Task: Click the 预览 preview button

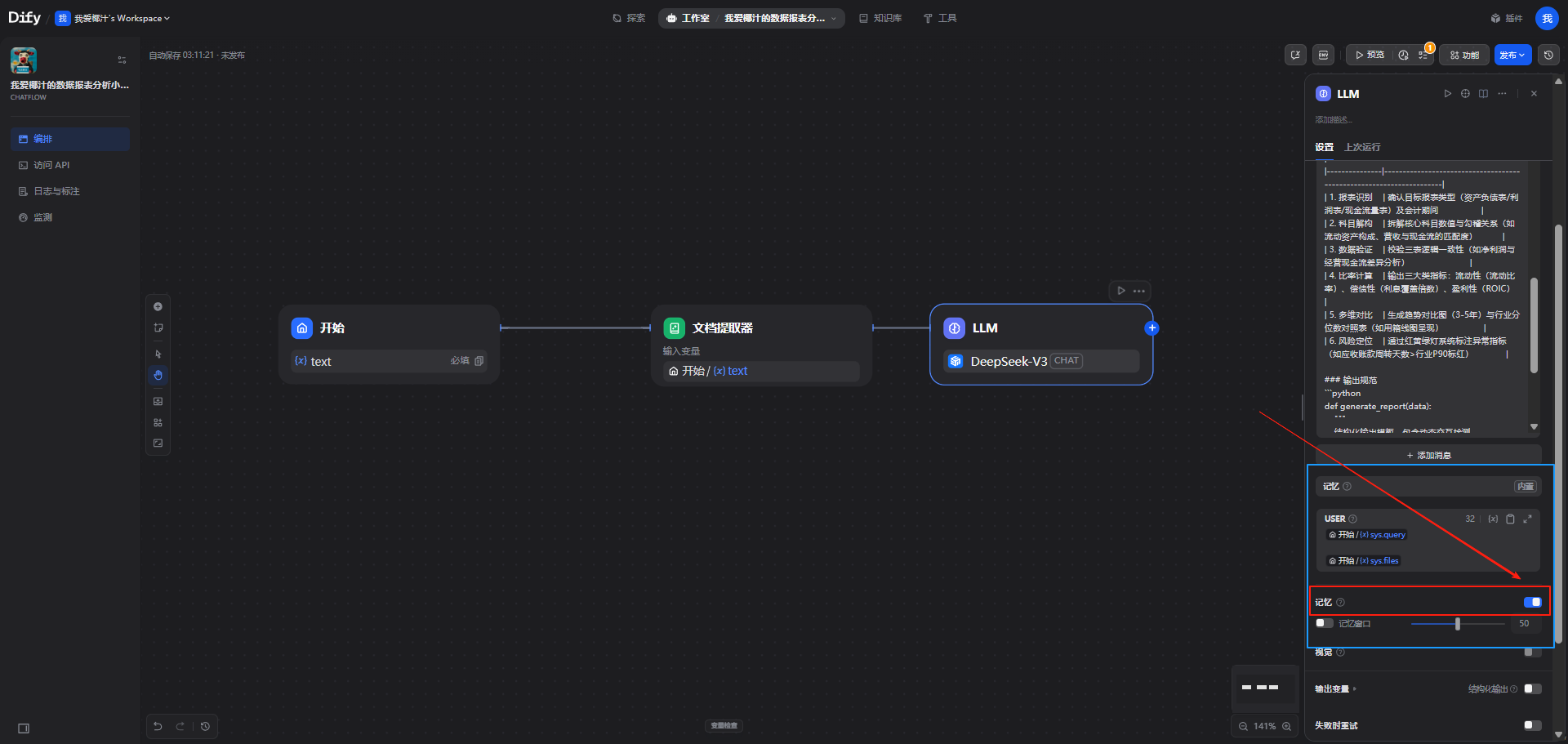Action: (1370, 55)
